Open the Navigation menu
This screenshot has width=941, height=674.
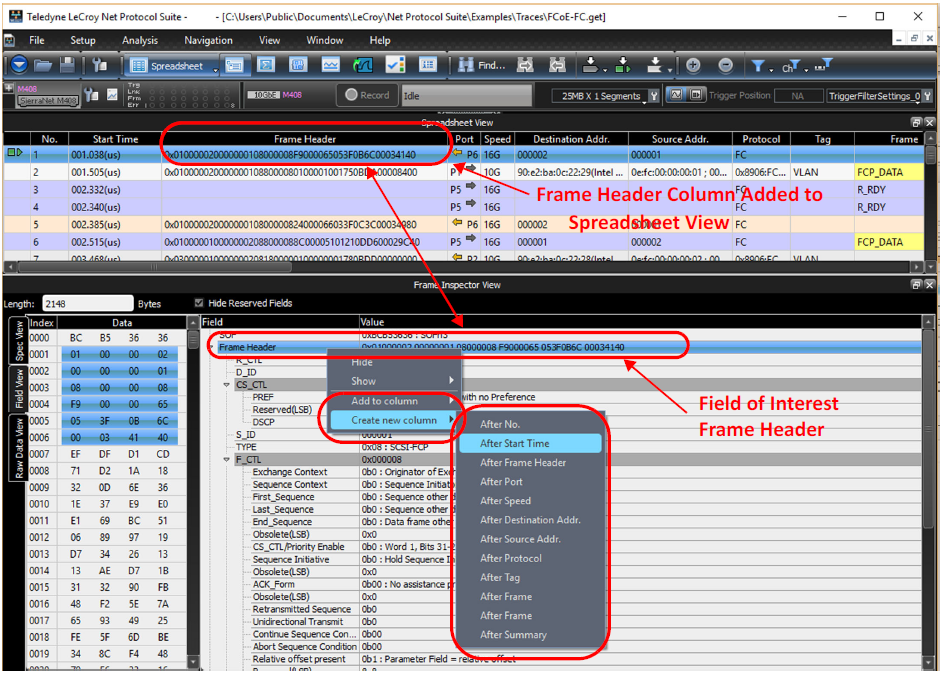point(208,40)
